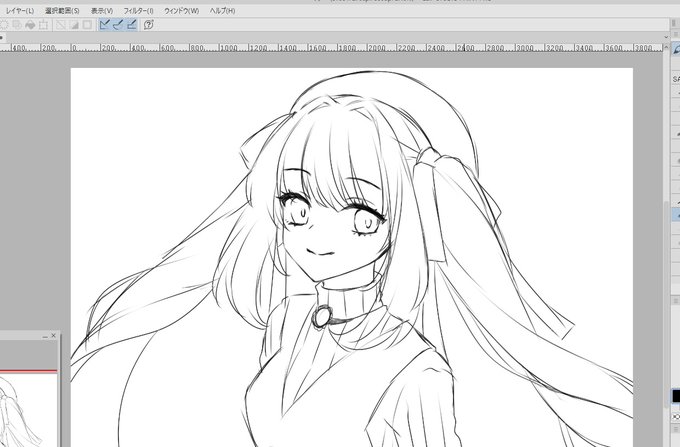Viewport: 680px width, 447px height.
Task: Click the filled-blob selection display icon
Action: pyautogui.click(x=30, y=25)
